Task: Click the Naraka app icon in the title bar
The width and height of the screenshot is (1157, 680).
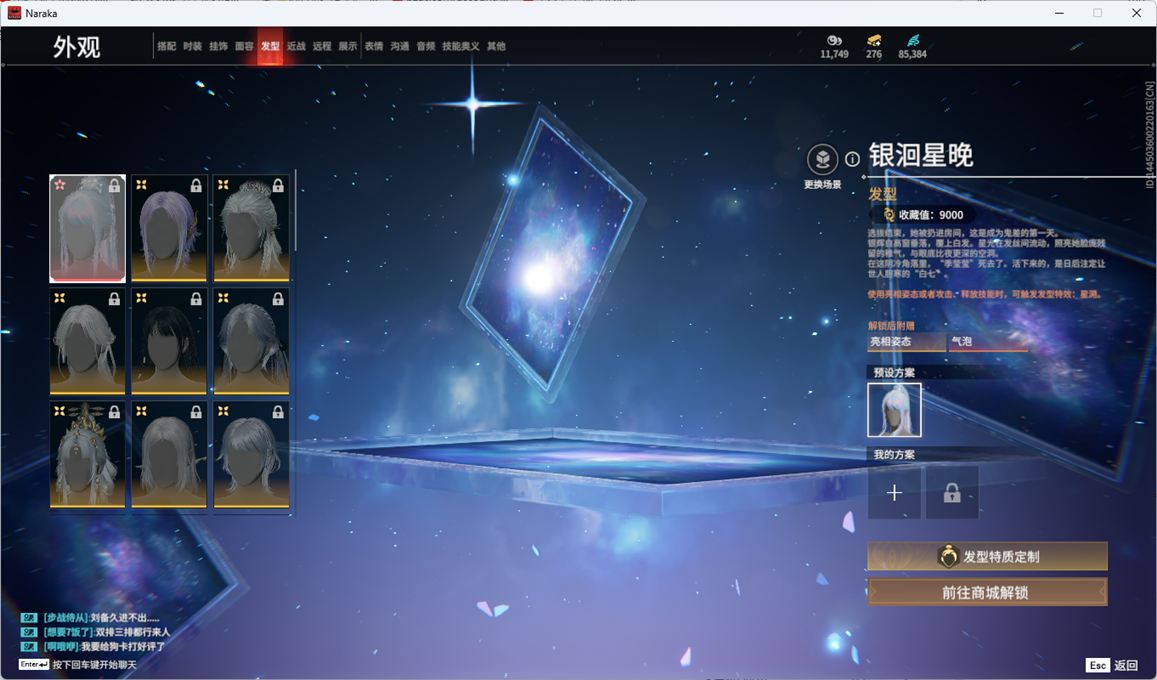Action: point(14,13)
